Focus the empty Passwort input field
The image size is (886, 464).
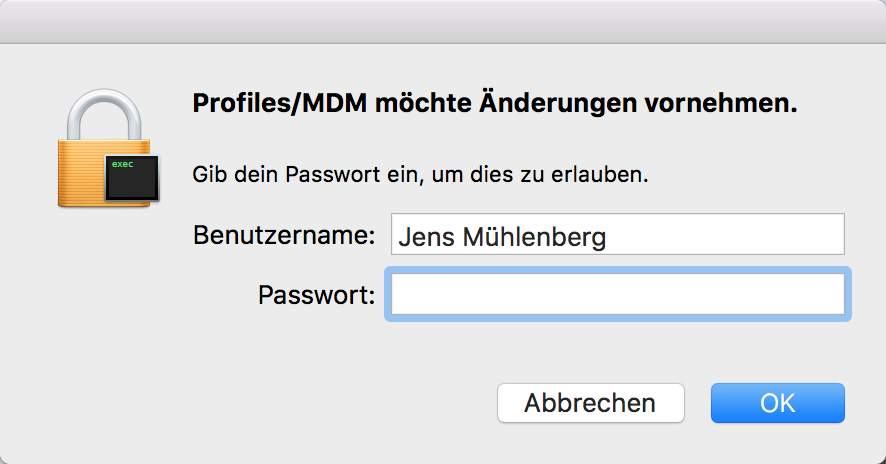coord(617,295)
